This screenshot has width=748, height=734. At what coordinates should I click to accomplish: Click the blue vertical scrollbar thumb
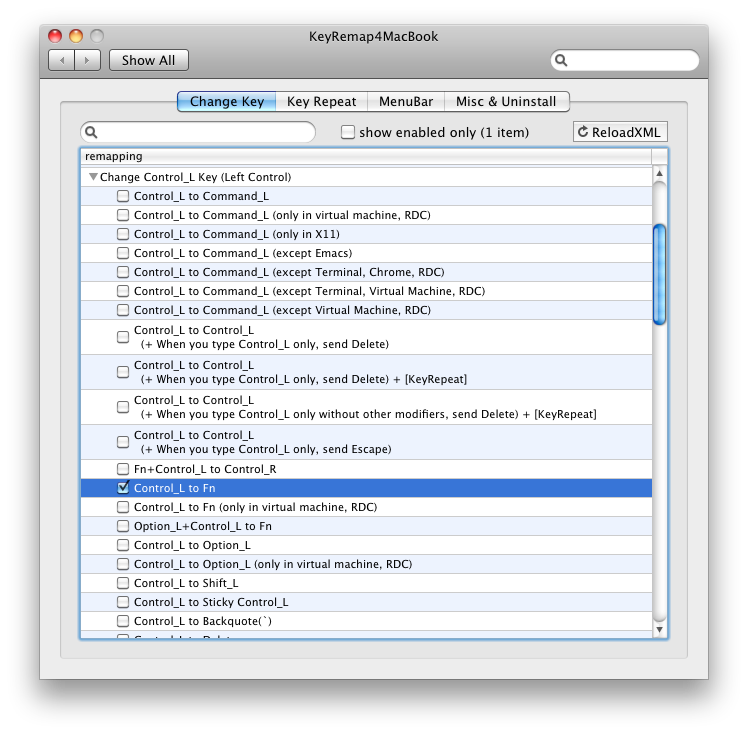(659, 275)
